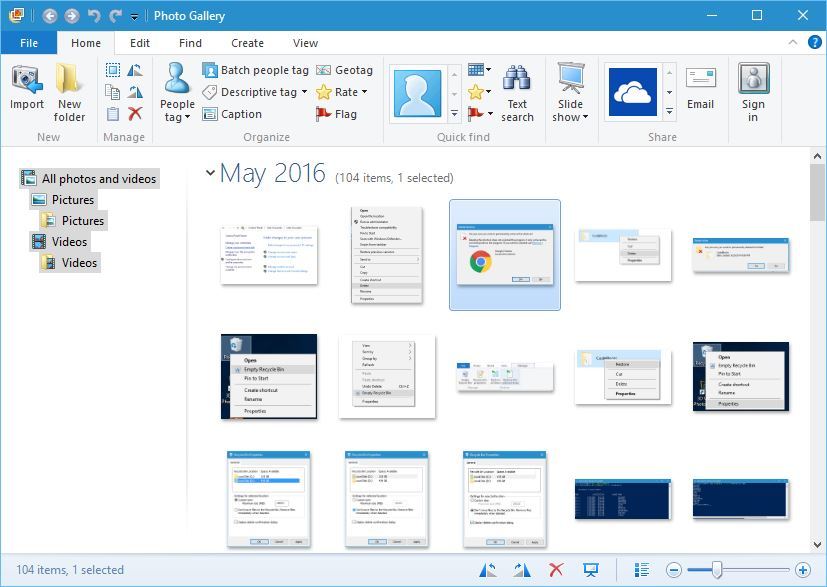The height and width of the screenshot is (587, 827).
Task: Open the Rate dropdown arrow
Action: 364,92
